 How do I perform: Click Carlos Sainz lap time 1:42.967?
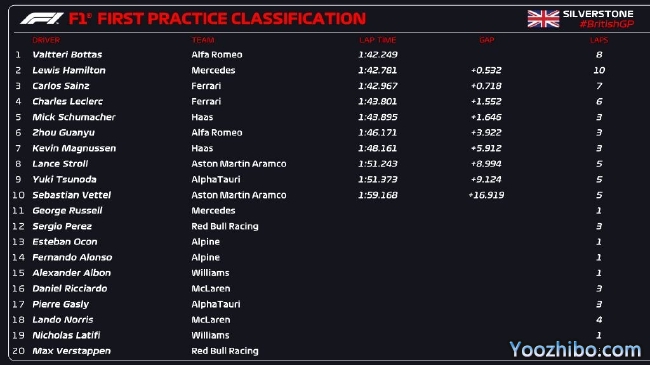(x=378, y=86)
